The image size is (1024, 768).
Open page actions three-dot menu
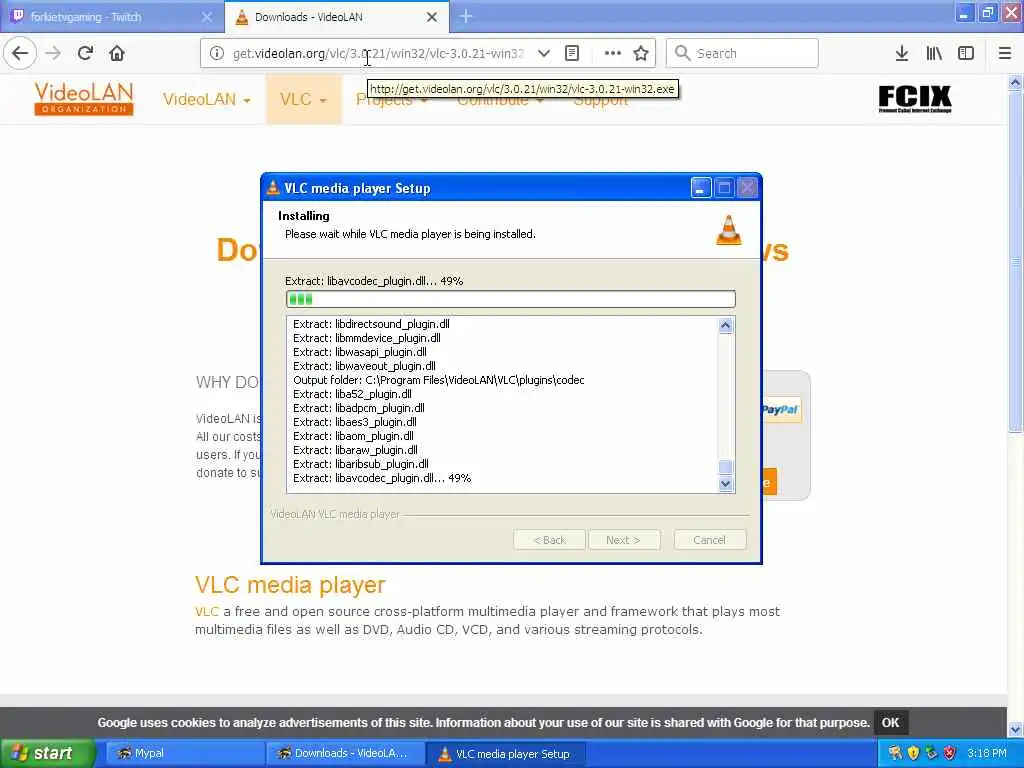(x=613, y=53)
